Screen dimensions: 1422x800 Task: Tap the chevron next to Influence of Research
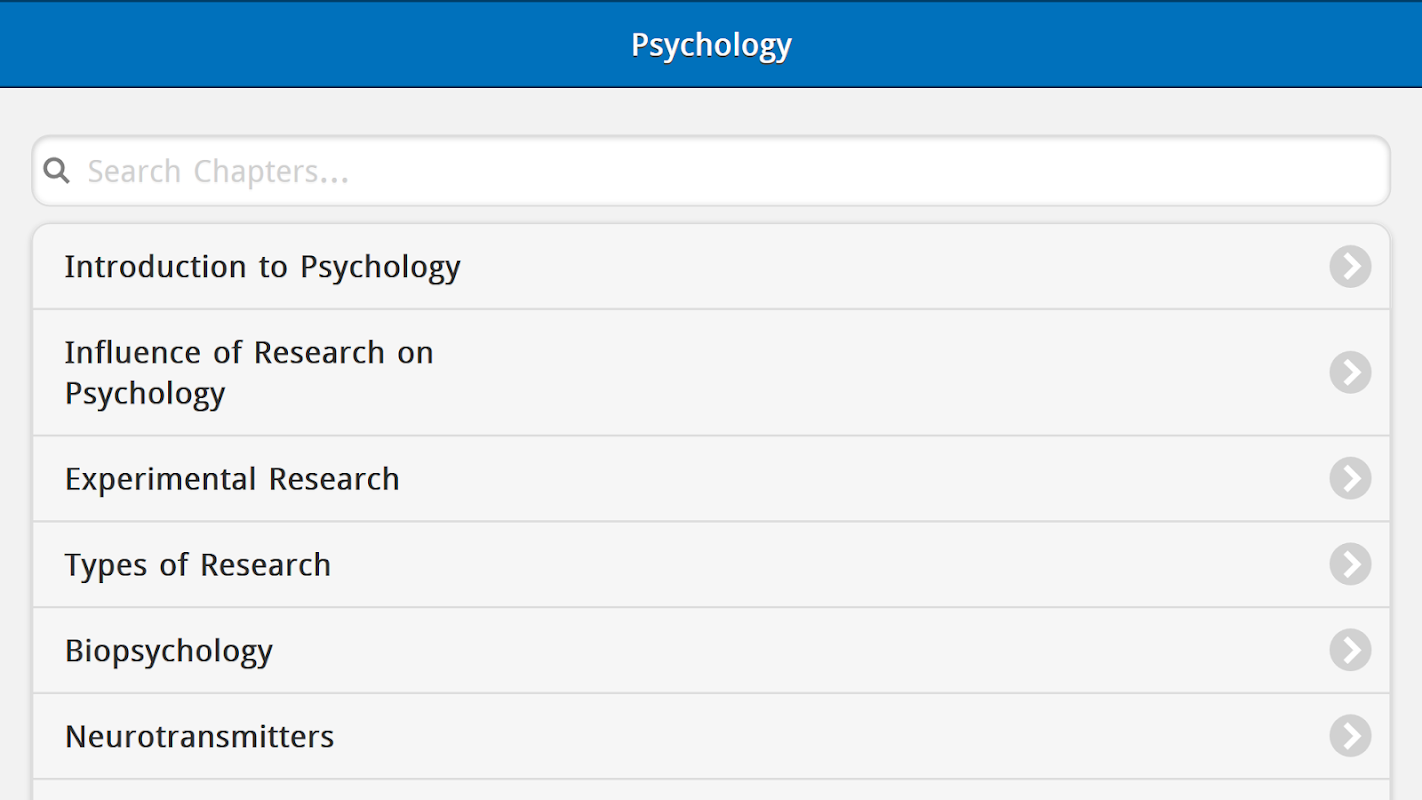1350,372
